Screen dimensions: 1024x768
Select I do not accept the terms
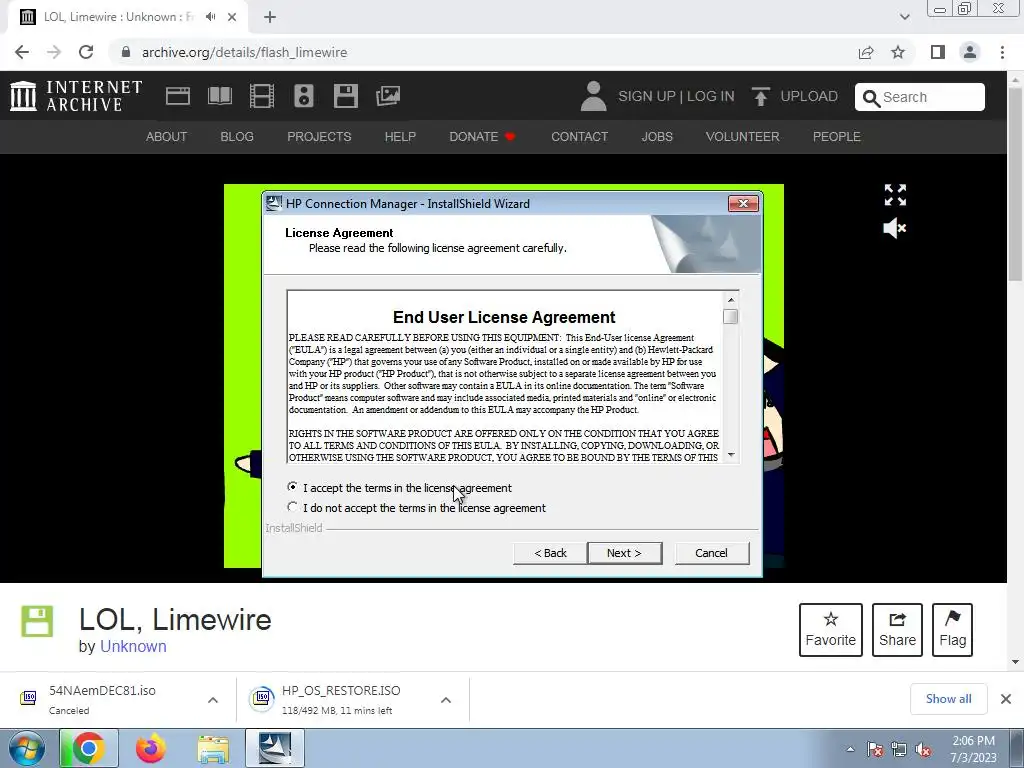pos(292,507)
